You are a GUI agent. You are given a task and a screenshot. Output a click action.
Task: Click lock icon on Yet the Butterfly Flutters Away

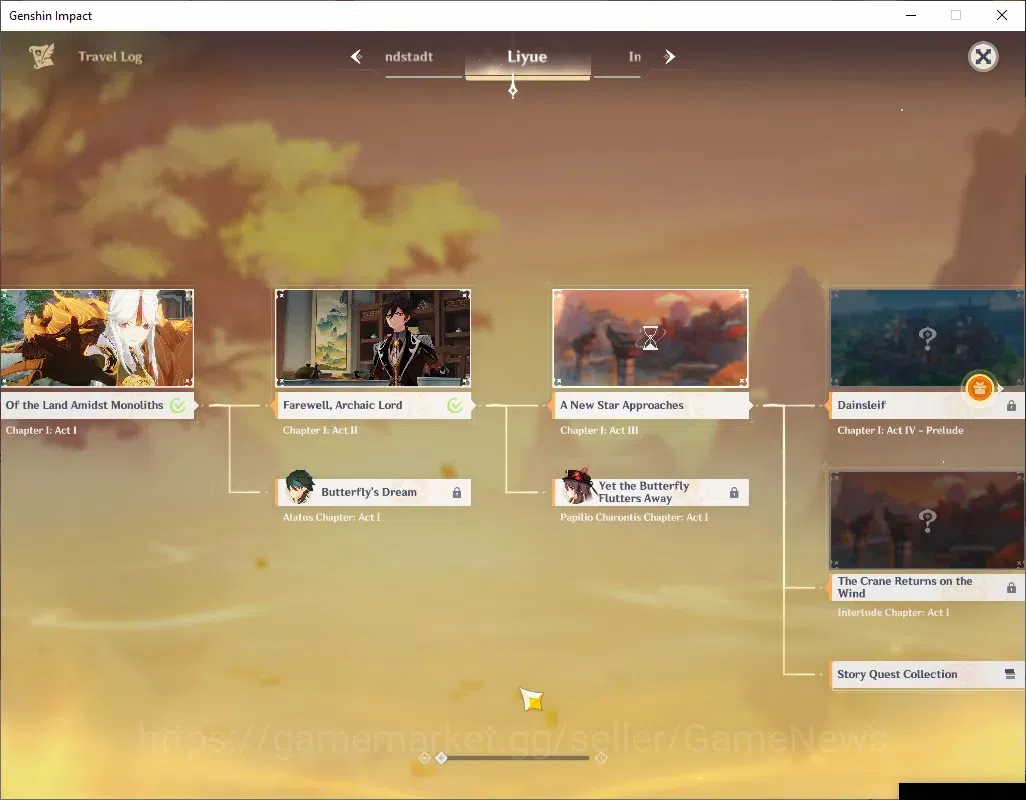coord(734,493)
